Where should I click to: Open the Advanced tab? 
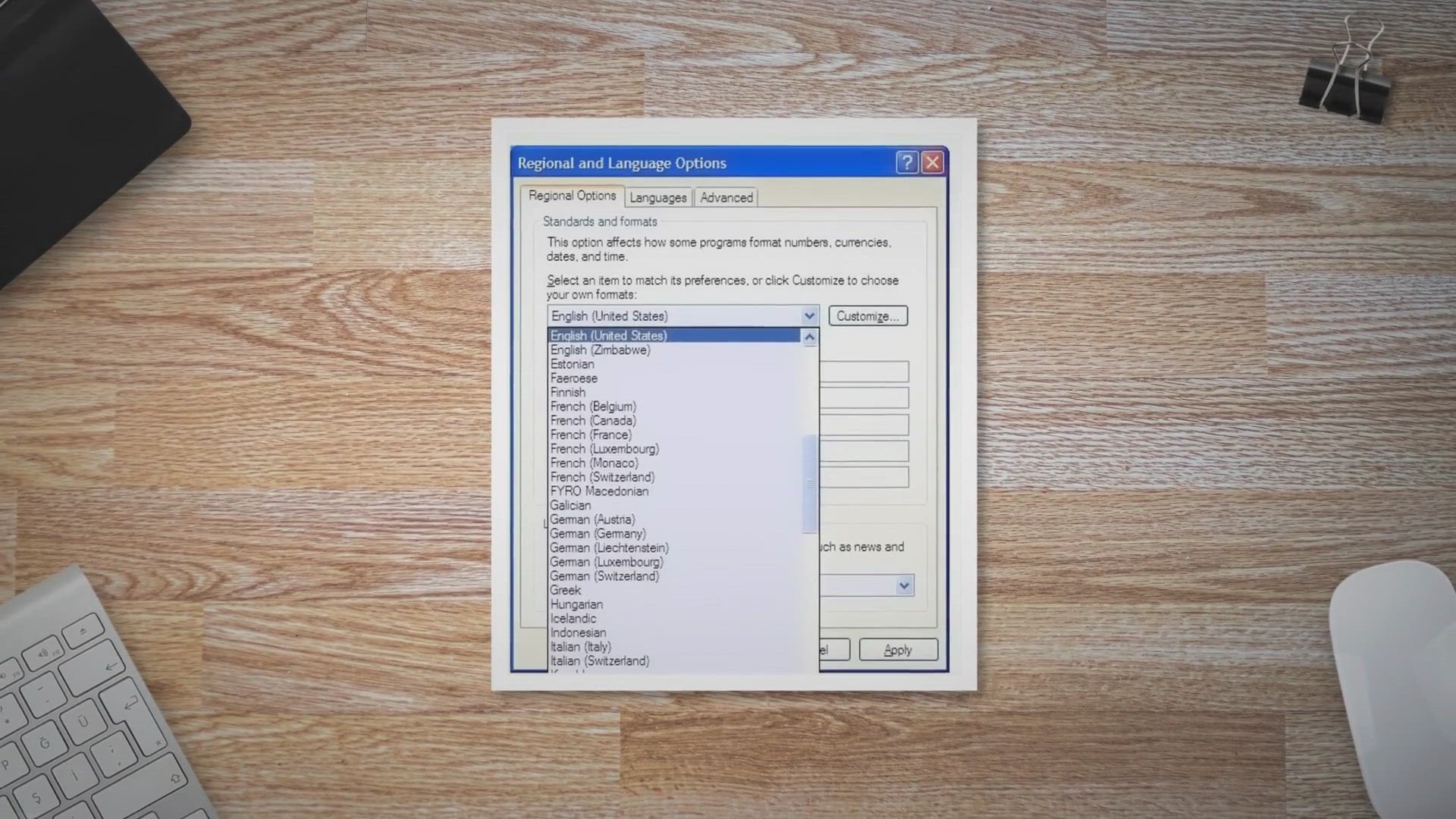726,197
